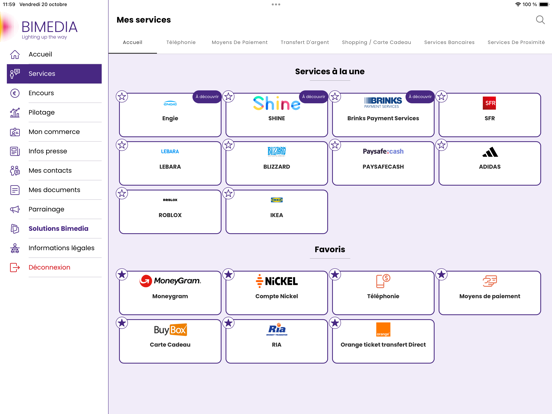The width and height of the screenshot is (552, 414).
Task: Switch to Services De Proximité tab
Action: tap(516, 42)
